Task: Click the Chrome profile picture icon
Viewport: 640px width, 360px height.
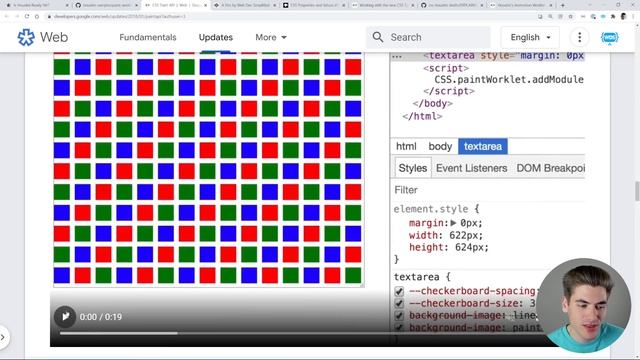Action: point(623,16)
